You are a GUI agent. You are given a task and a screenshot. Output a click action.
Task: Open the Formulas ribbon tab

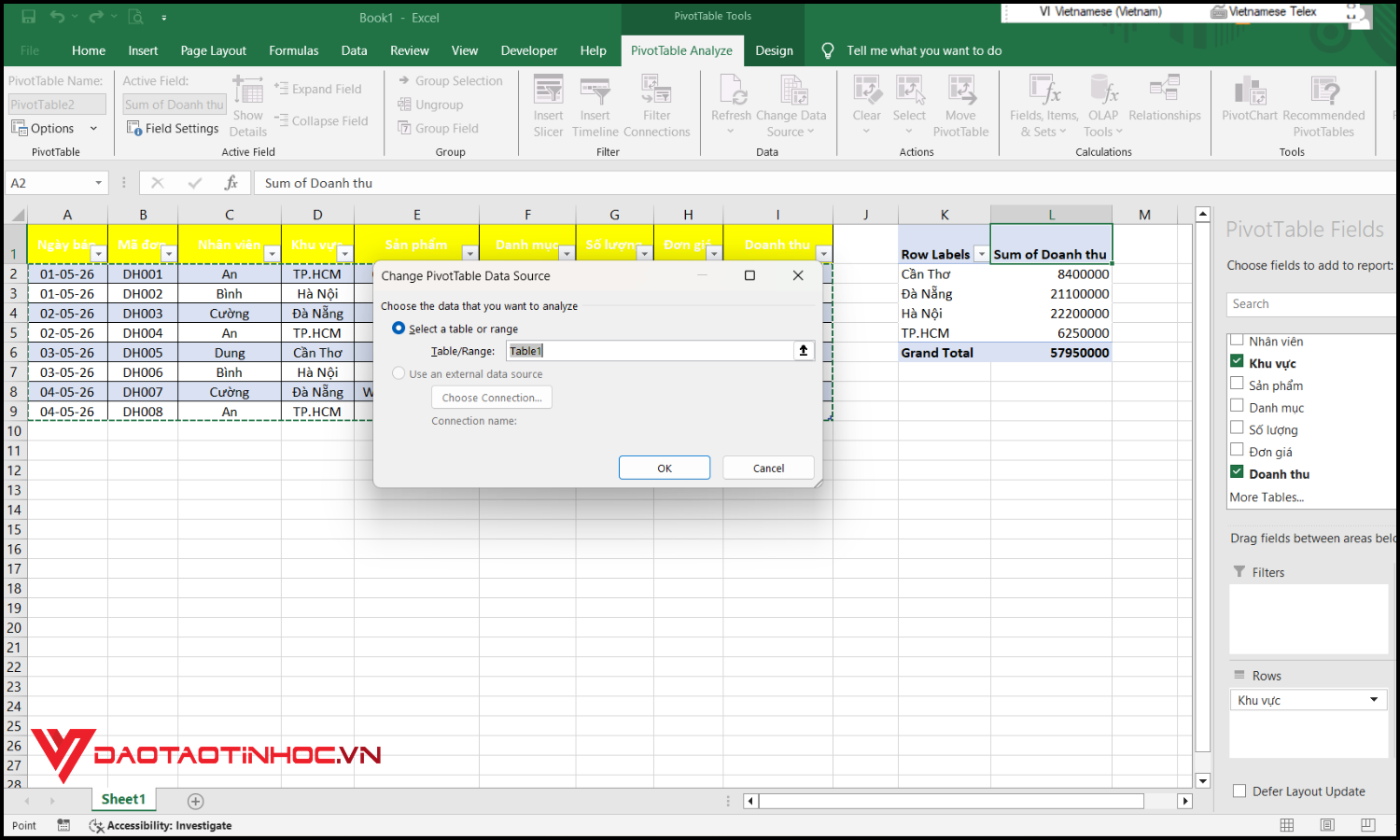point(293,50)
